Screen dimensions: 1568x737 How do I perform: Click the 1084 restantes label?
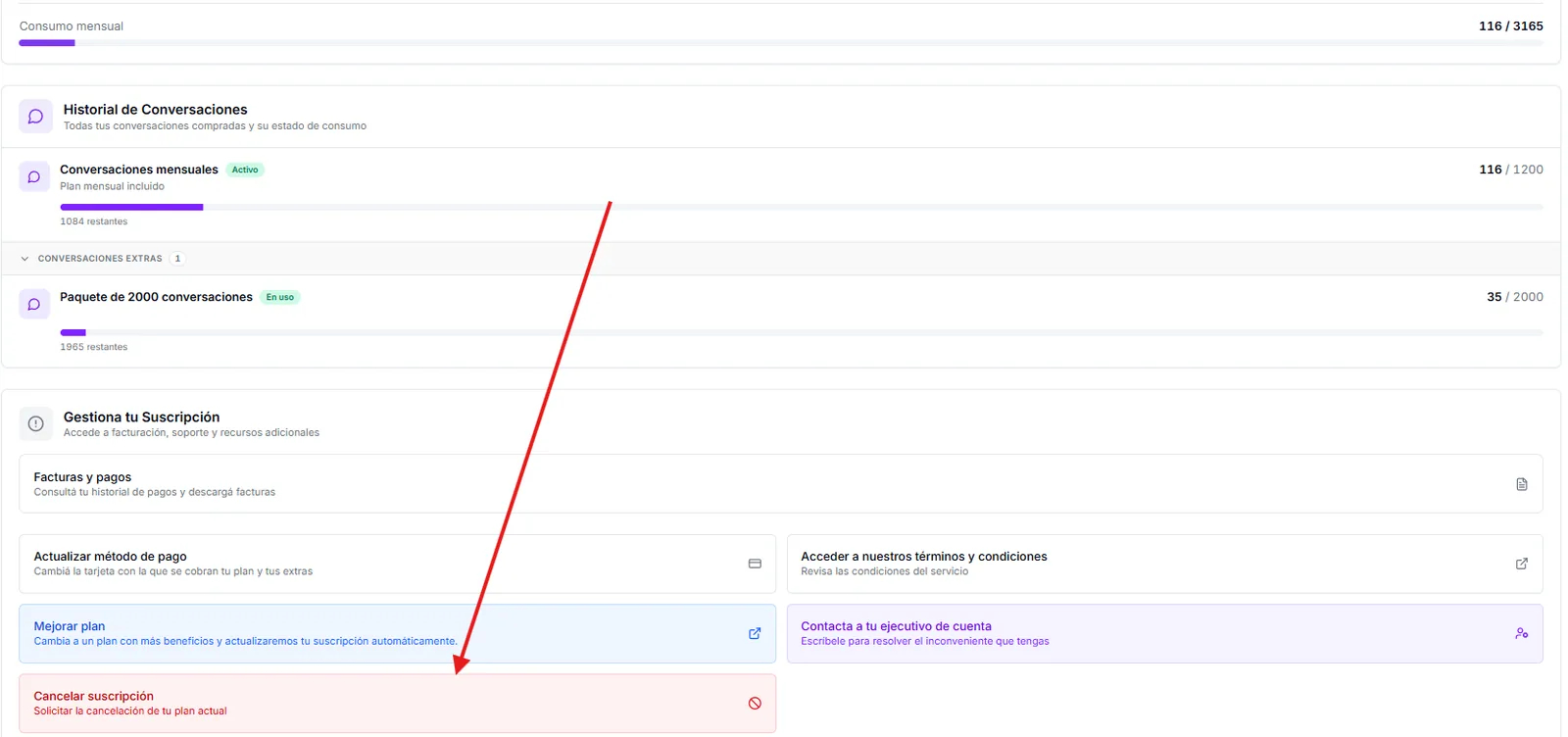coord(94,221)
